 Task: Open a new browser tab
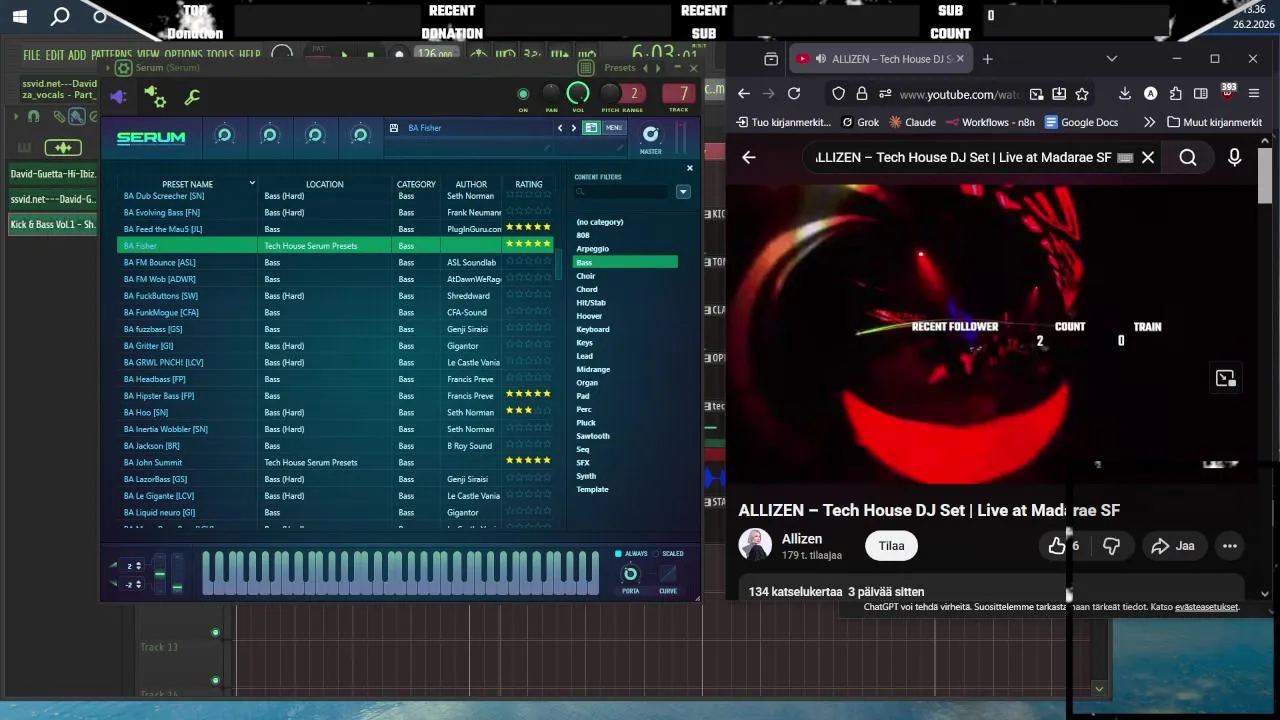click(x=987, y=59)
